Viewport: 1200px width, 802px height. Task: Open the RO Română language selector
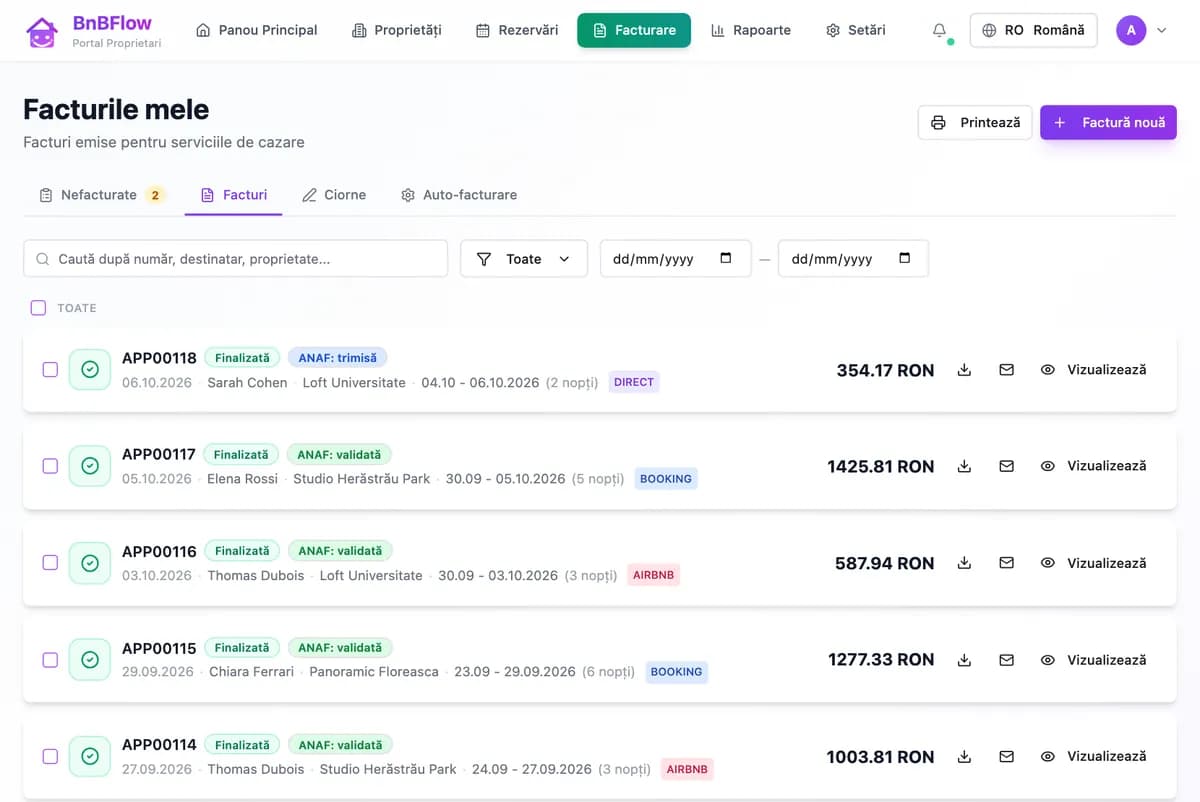(x=1034, y=30)
